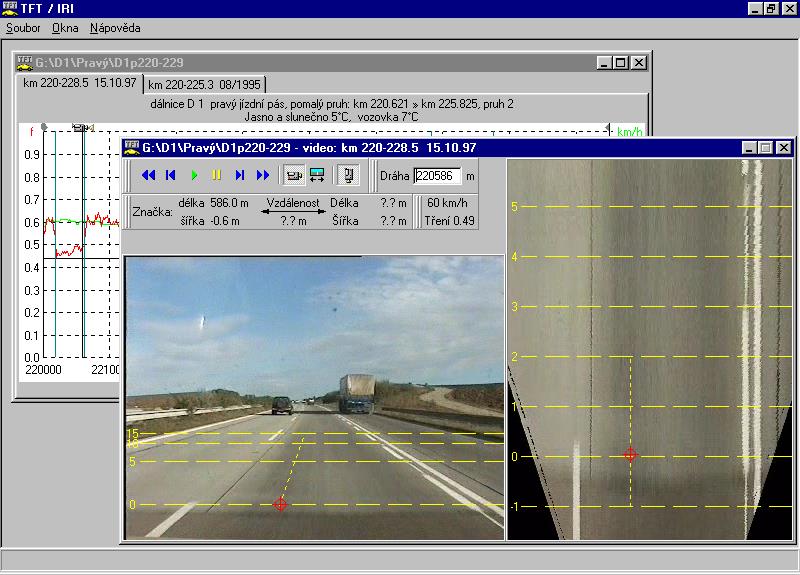800x575 pixels.
Task: Click the 'délka 586.0 m' marker value
Action: point(213,203)
